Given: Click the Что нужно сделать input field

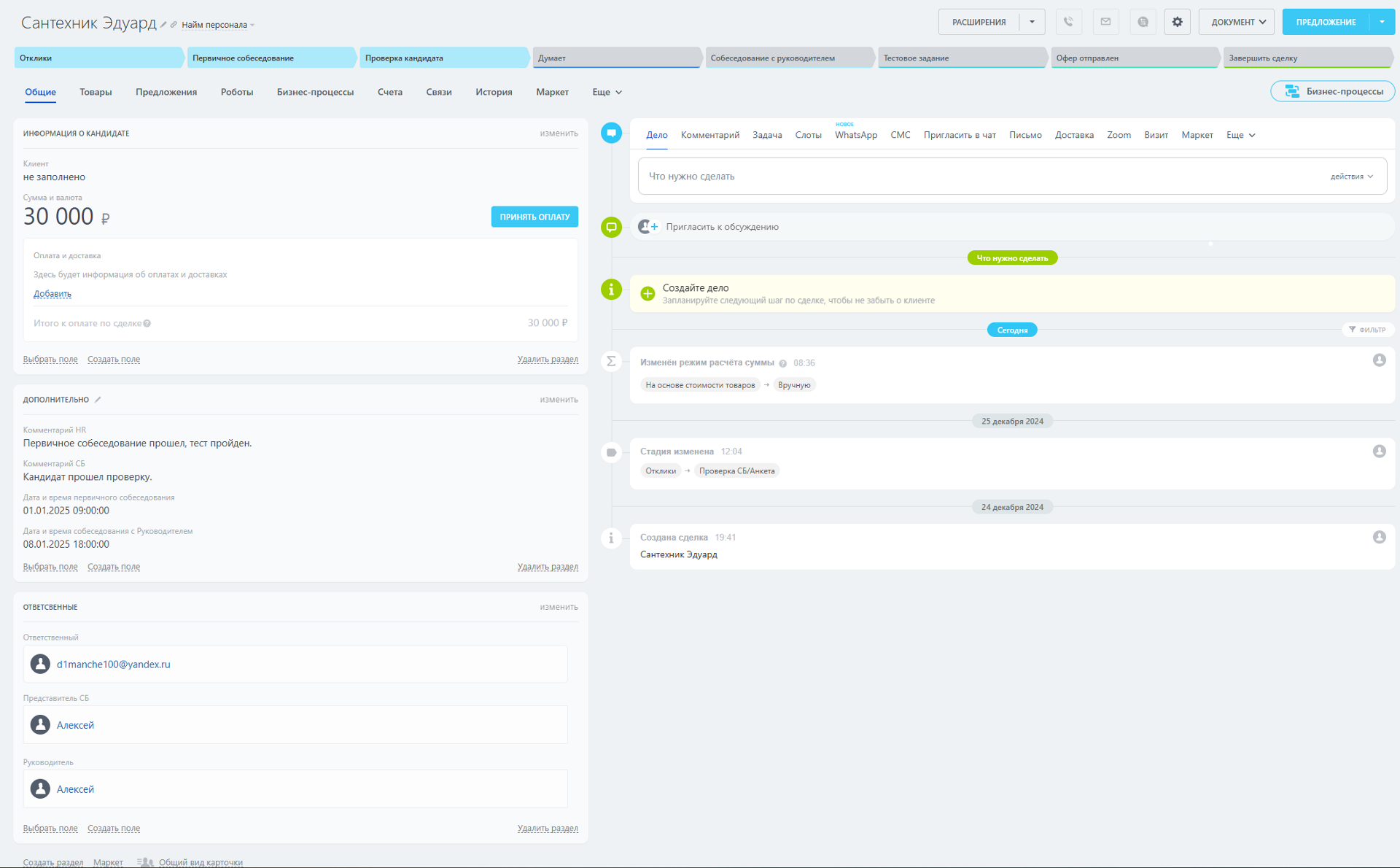Looking at the screenshot, I should (977, 177).
